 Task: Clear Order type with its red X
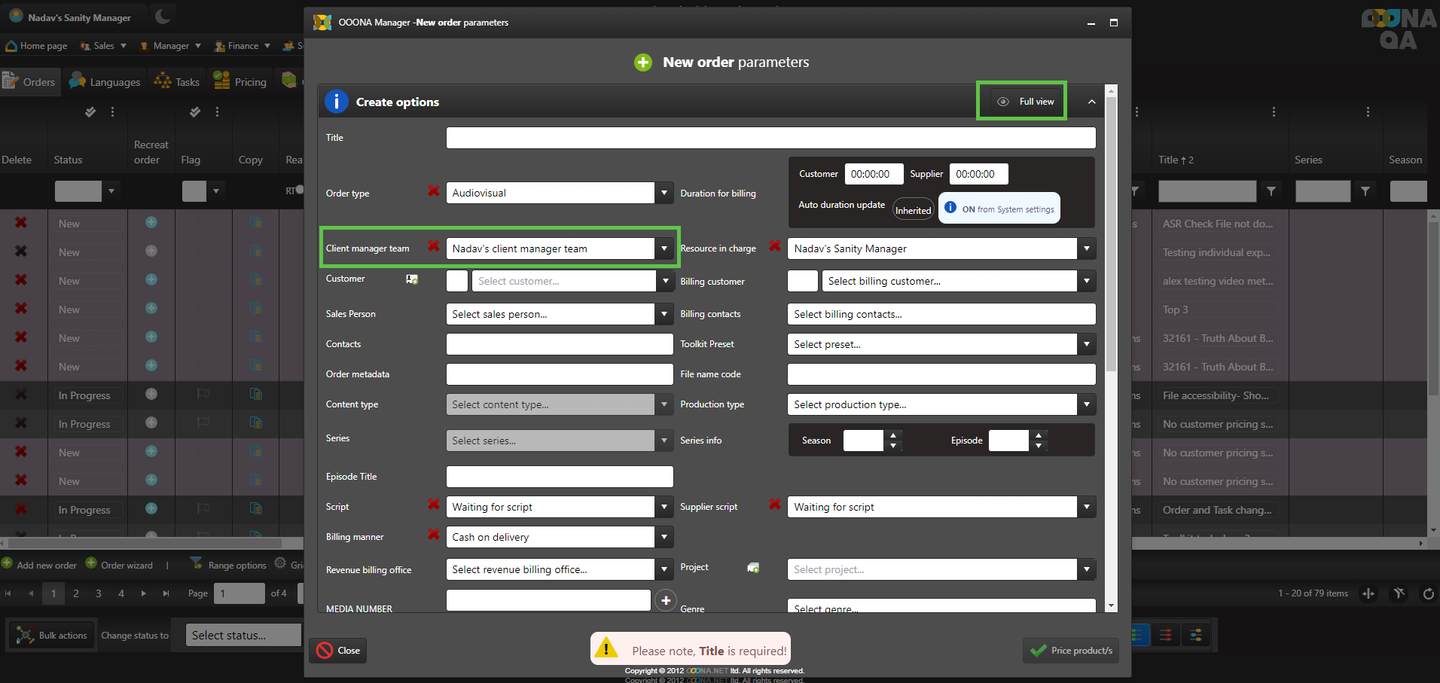click(433, 191)
